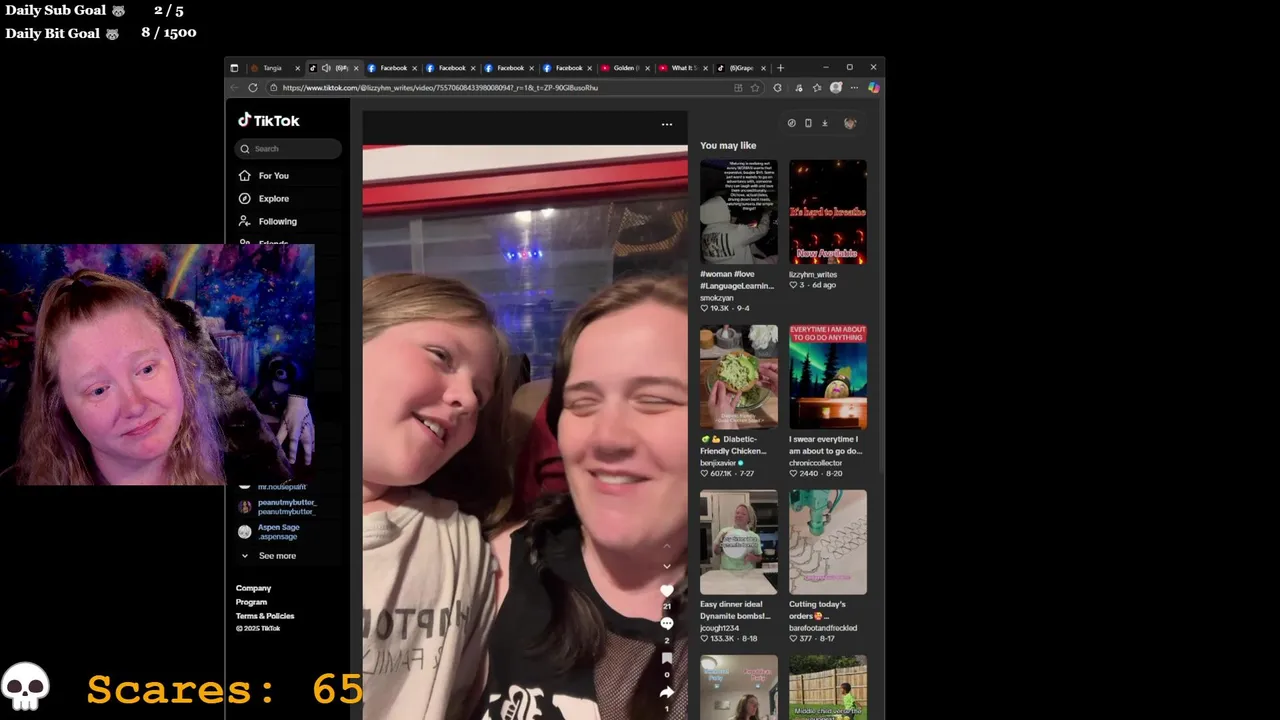Image resolution: width=1280 pixels, height=720 pixels.
Task: Open the Cutting today's orders video thumbnail
Action: (x=828, y=542)
